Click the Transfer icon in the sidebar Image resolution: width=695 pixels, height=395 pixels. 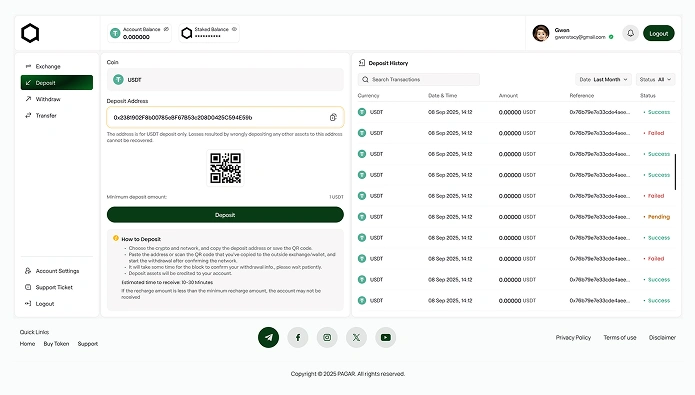pos(28,115)
